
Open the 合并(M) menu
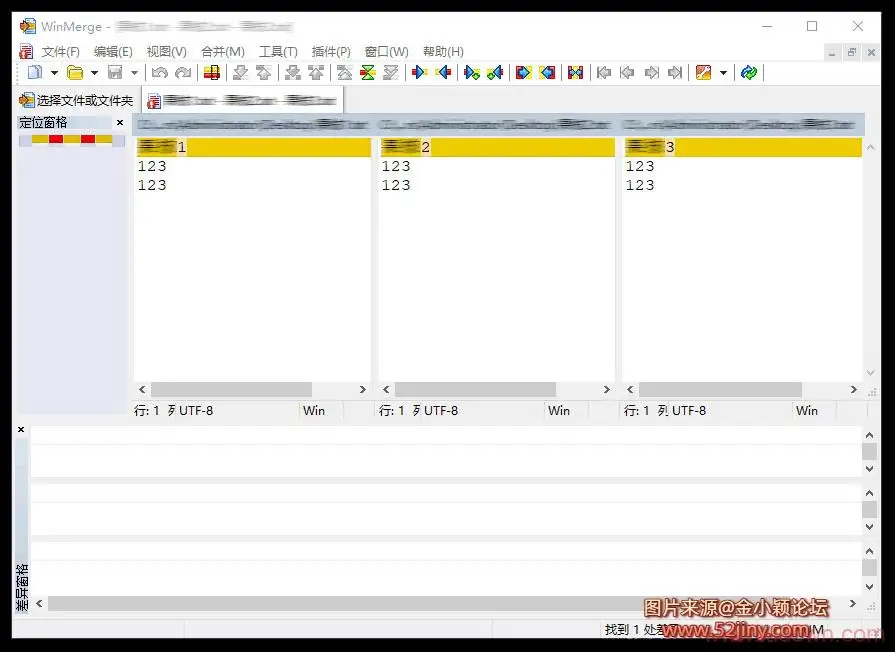point(222,51)
